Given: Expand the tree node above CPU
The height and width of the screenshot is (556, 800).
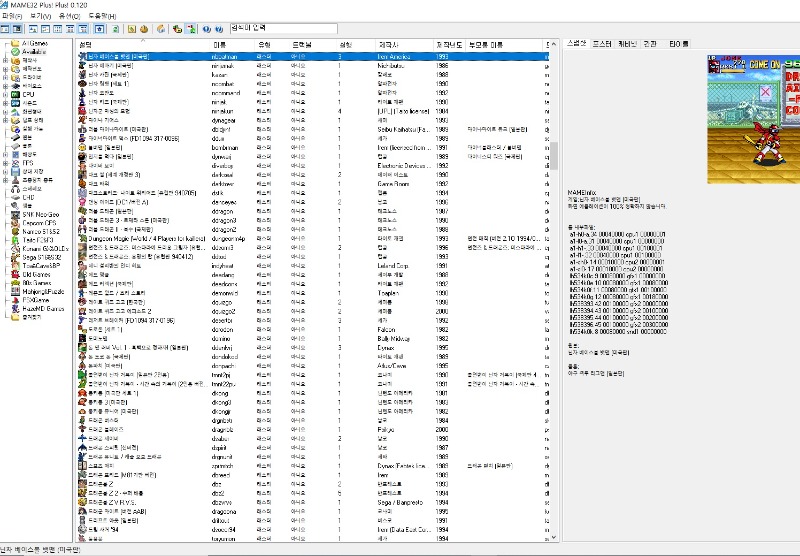Looking at the screenshot, I should (6, 86).
